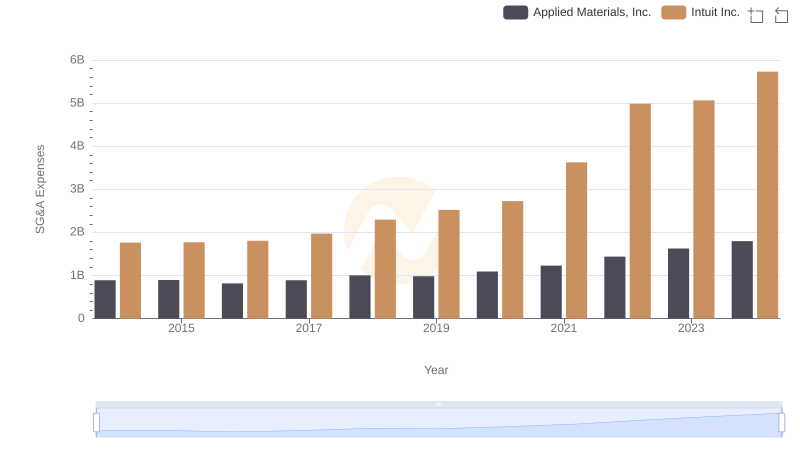The width and height of the screenshot is (800, 461).
Task: Click the y-axis label 6B
Action: click(77, 60)
